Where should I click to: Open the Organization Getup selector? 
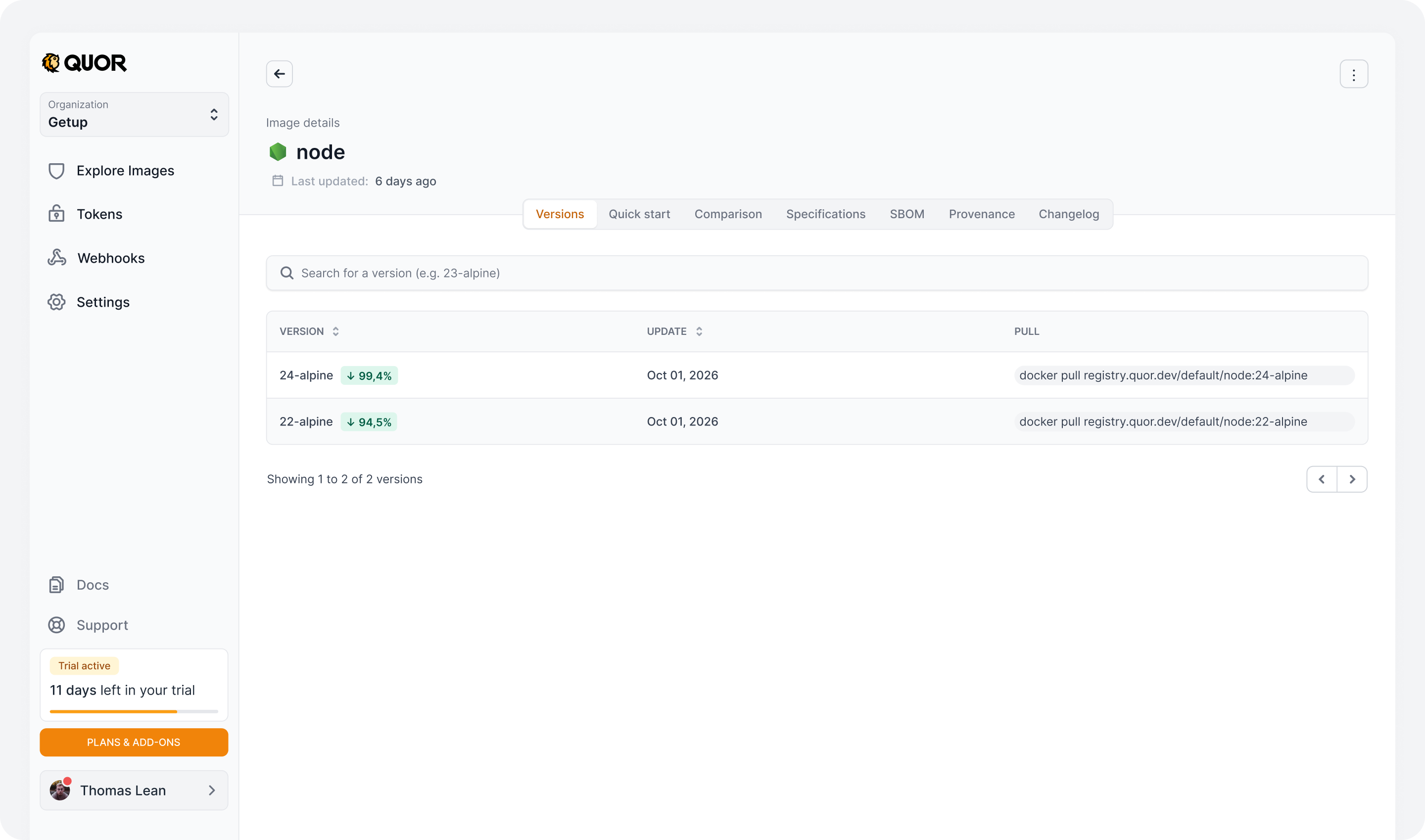(134, 114)
